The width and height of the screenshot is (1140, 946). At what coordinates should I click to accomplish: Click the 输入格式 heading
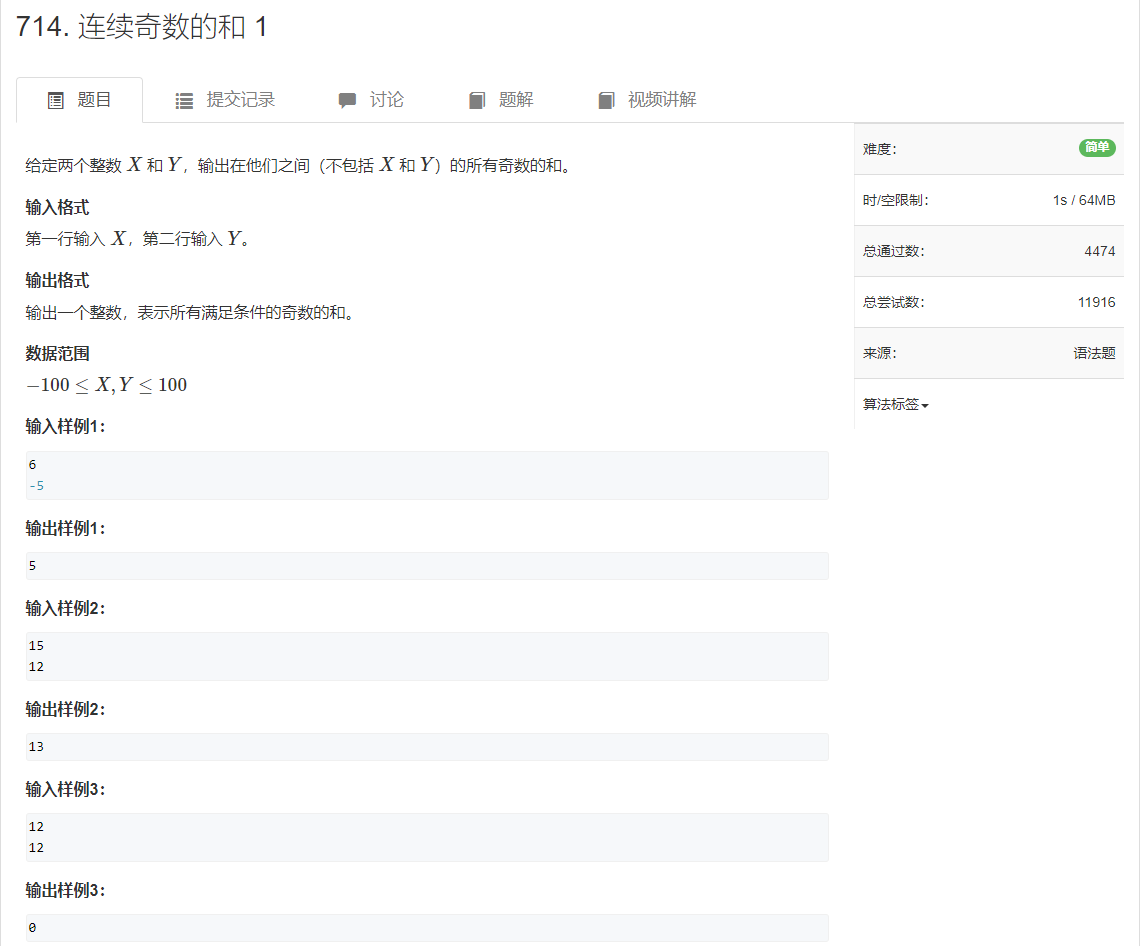57,208
